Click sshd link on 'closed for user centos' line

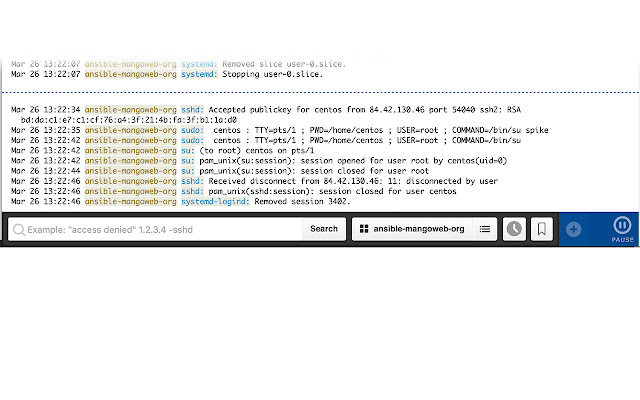[x=192, y=191]
